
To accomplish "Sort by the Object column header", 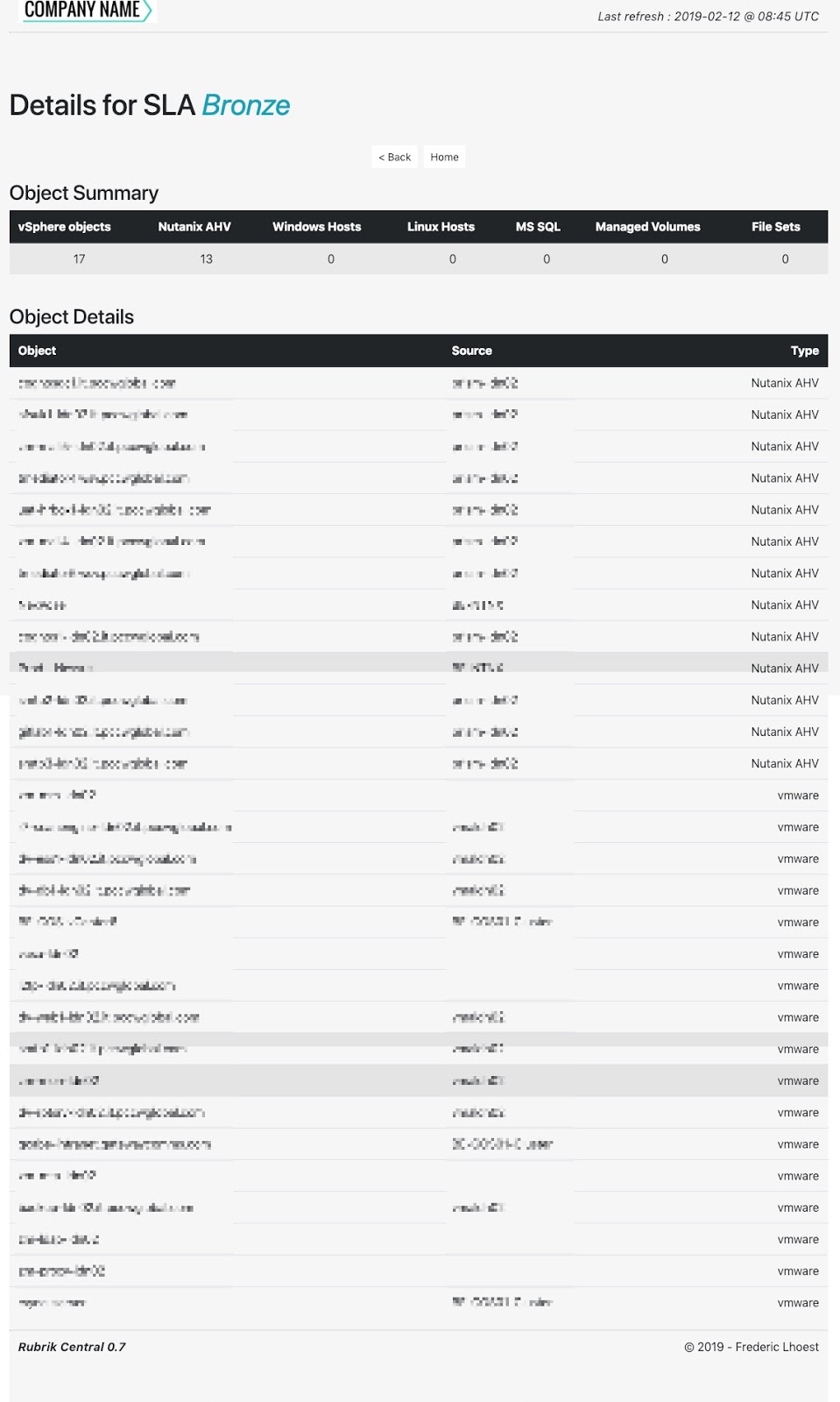I will 37,350.
